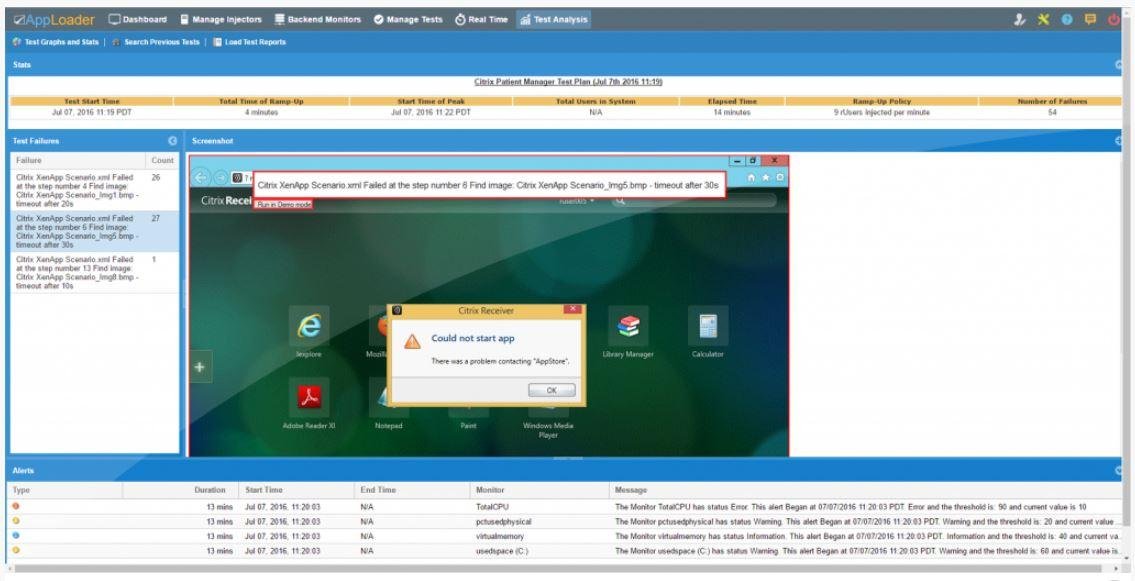Image resolution: width=1135 pixels, height=581 pixels.
Task: Collapse the Test Failures panel
Action: pos(172,141)
